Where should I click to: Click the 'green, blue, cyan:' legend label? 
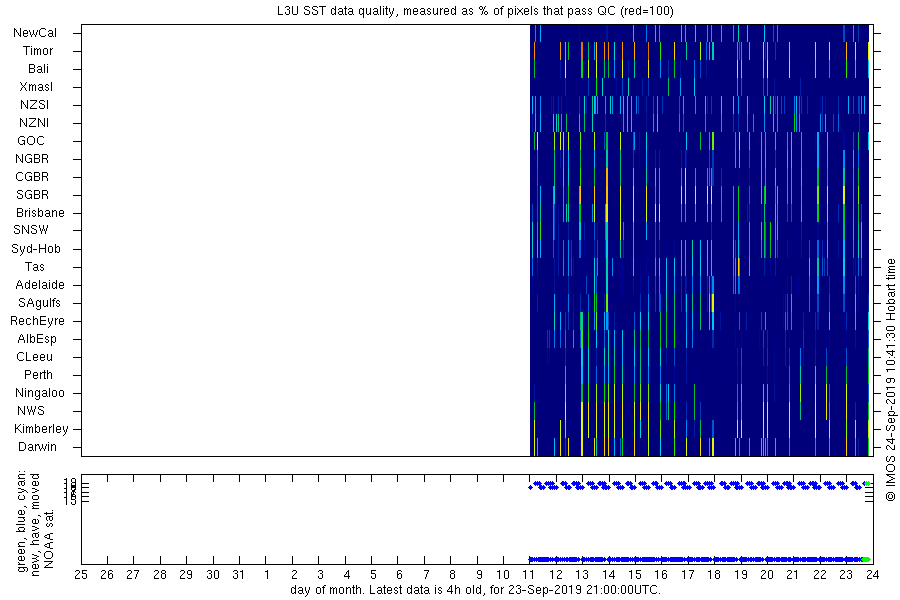pyautogui.click(x=22, y=521)
